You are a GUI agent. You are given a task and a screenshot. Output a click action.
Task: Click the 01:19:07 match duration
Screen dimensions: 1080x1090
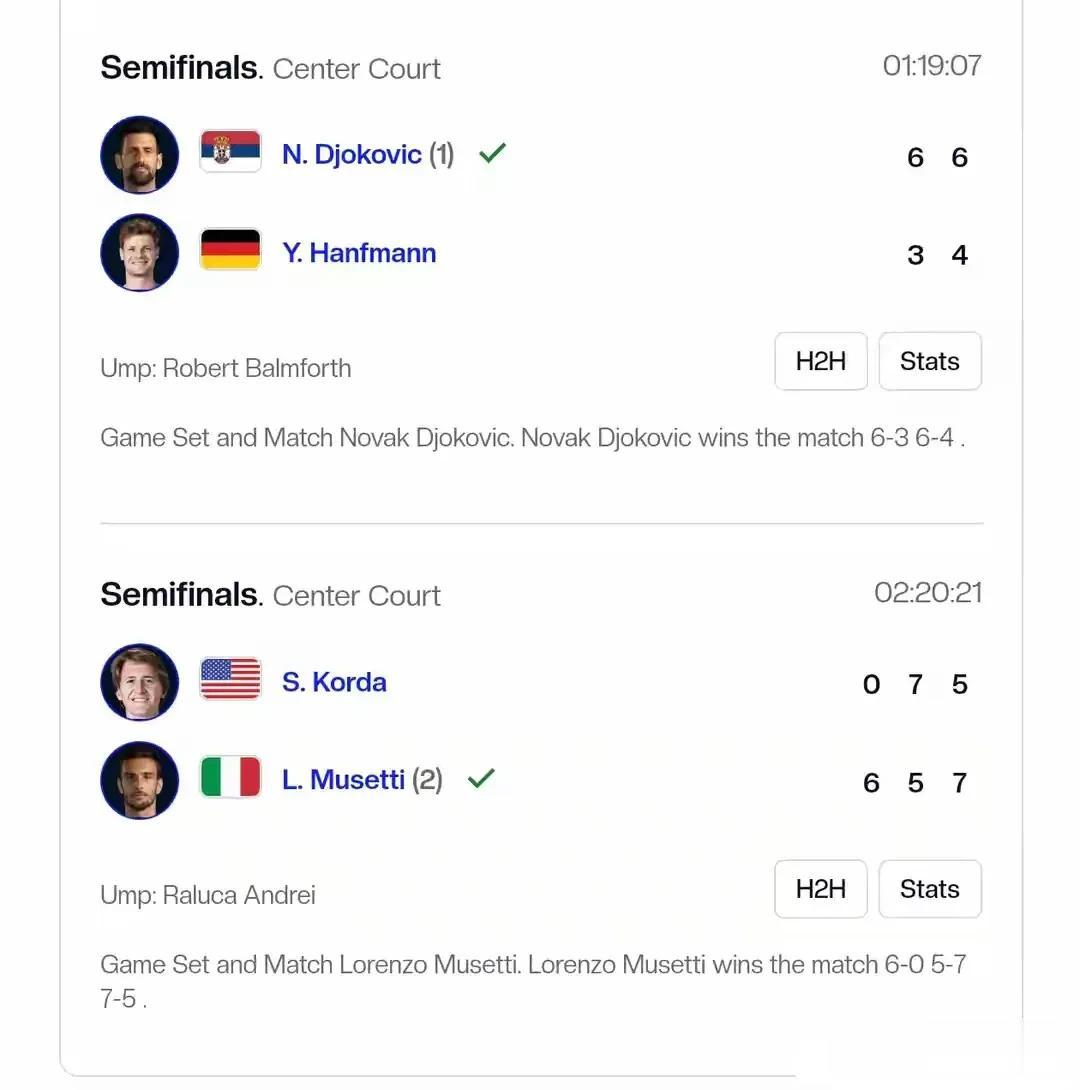click(x=932, y=66)
